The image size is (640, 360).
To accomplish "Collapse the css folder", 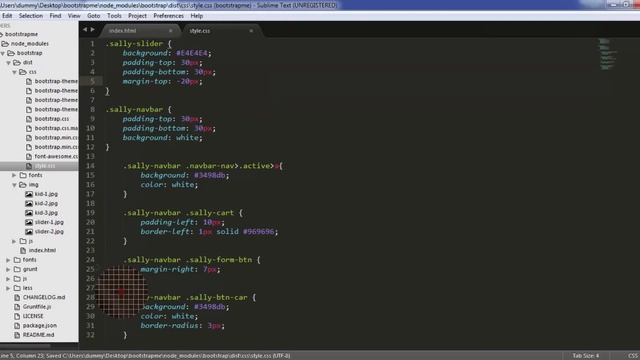I will 14,72.
